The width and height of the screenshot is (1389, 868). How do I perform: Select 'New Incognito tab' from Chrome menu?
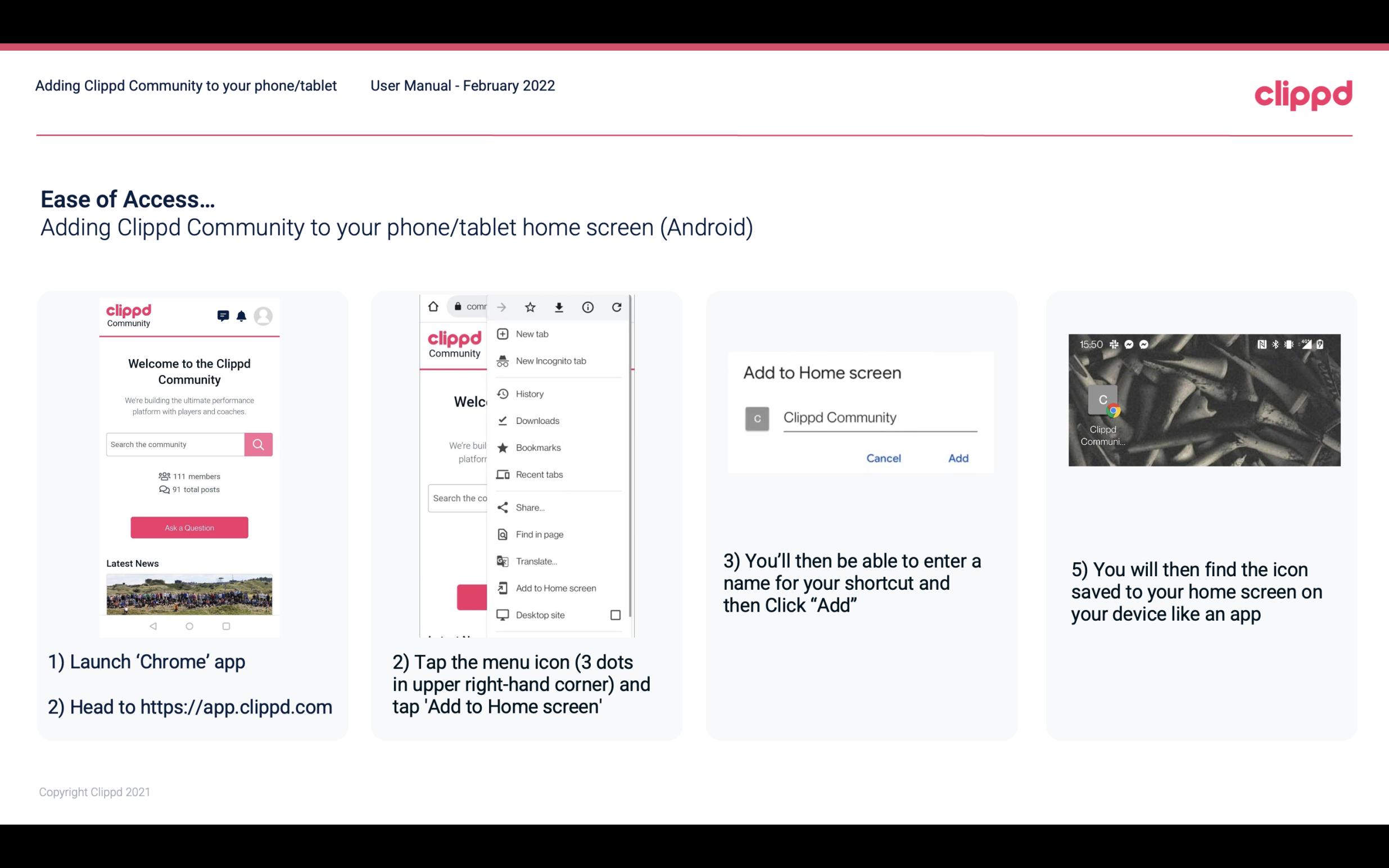tap(550, 361)
